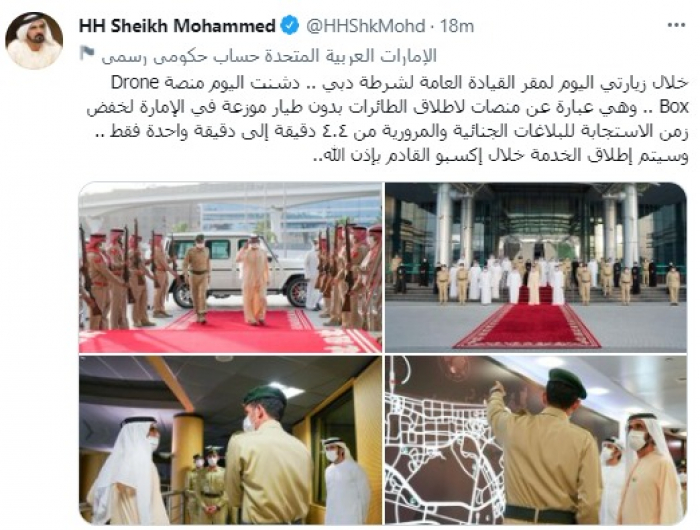Image resolution: width=700 pixels, height=530 pixels.
Task: Click the Arabic tweet text body
Action: click(x=388, y=119)
